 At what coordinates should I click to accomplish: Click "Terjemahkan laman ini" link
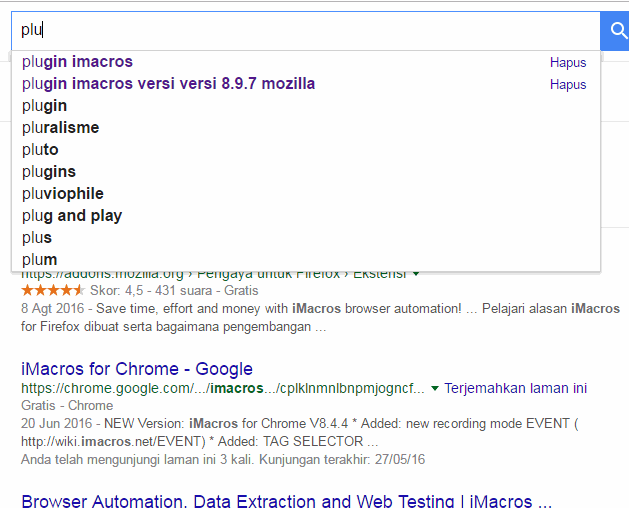pyautogui.click(x=515, y=388)
